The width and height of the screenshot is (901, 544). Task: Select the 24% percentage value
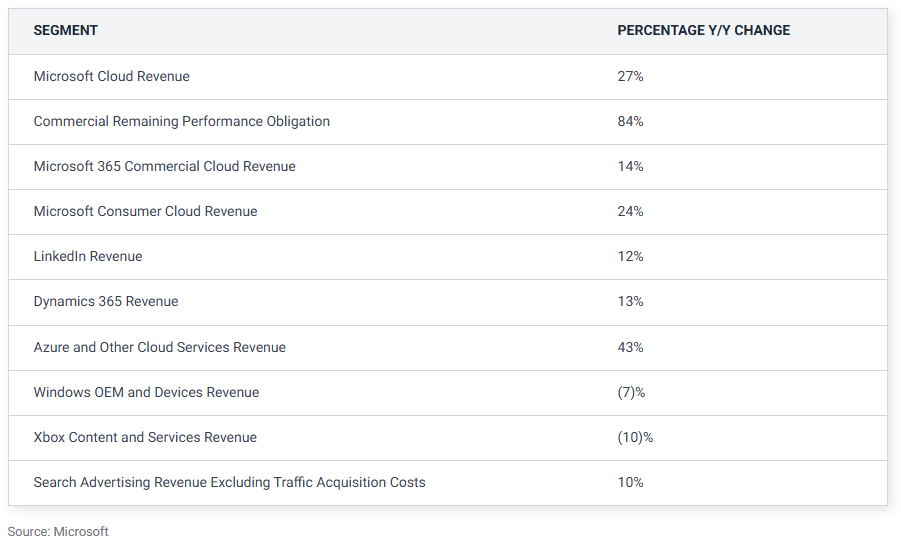630,211
